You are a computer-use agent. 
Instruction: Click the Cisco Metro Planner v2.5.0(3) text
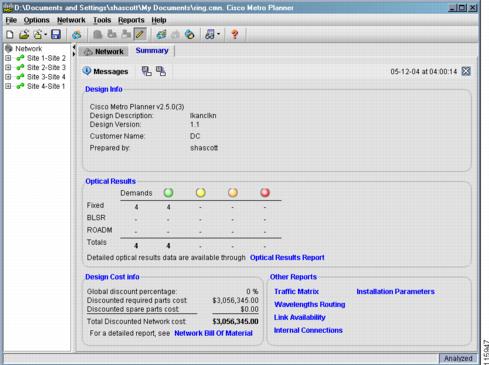pos(137,107)
